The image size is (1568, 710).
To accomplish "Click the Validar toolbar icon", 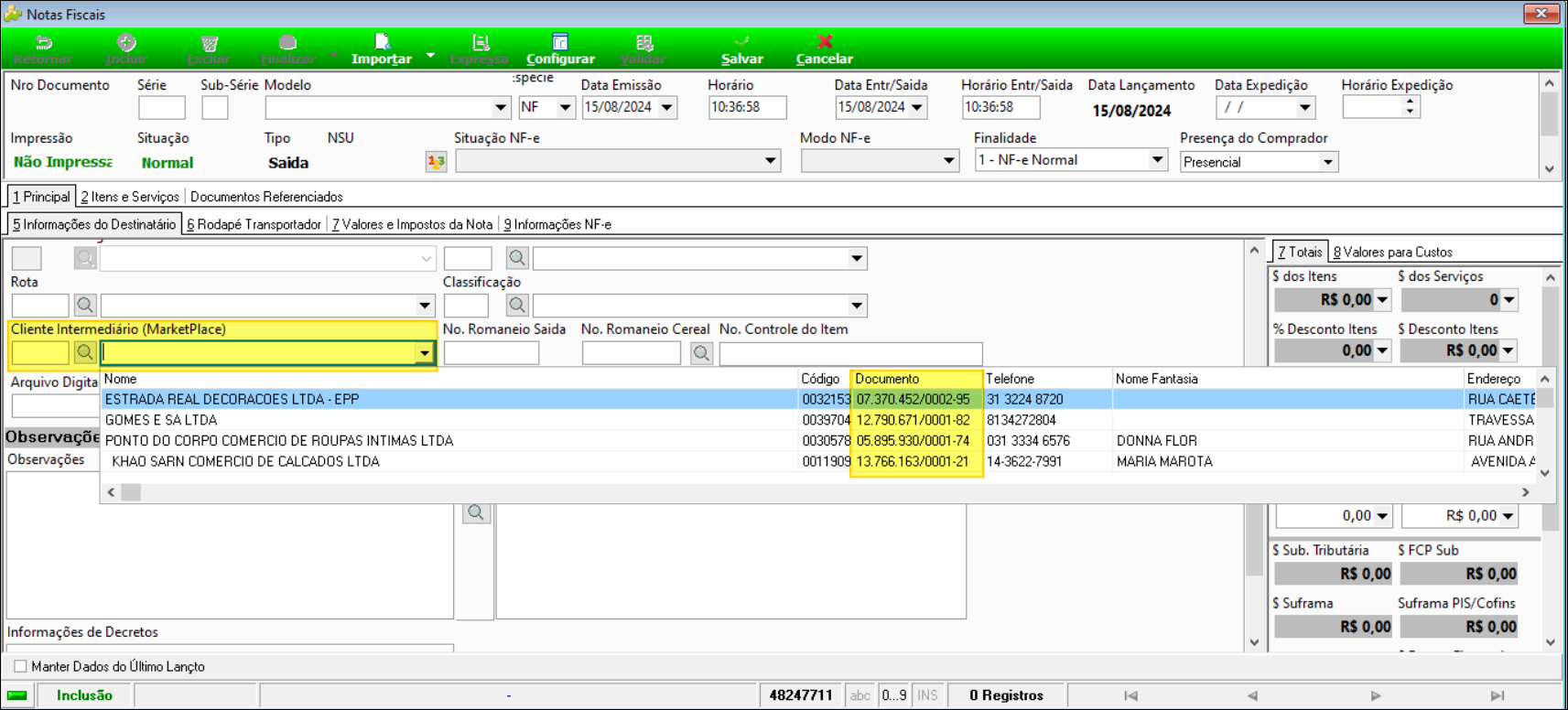I will point(643,43).
